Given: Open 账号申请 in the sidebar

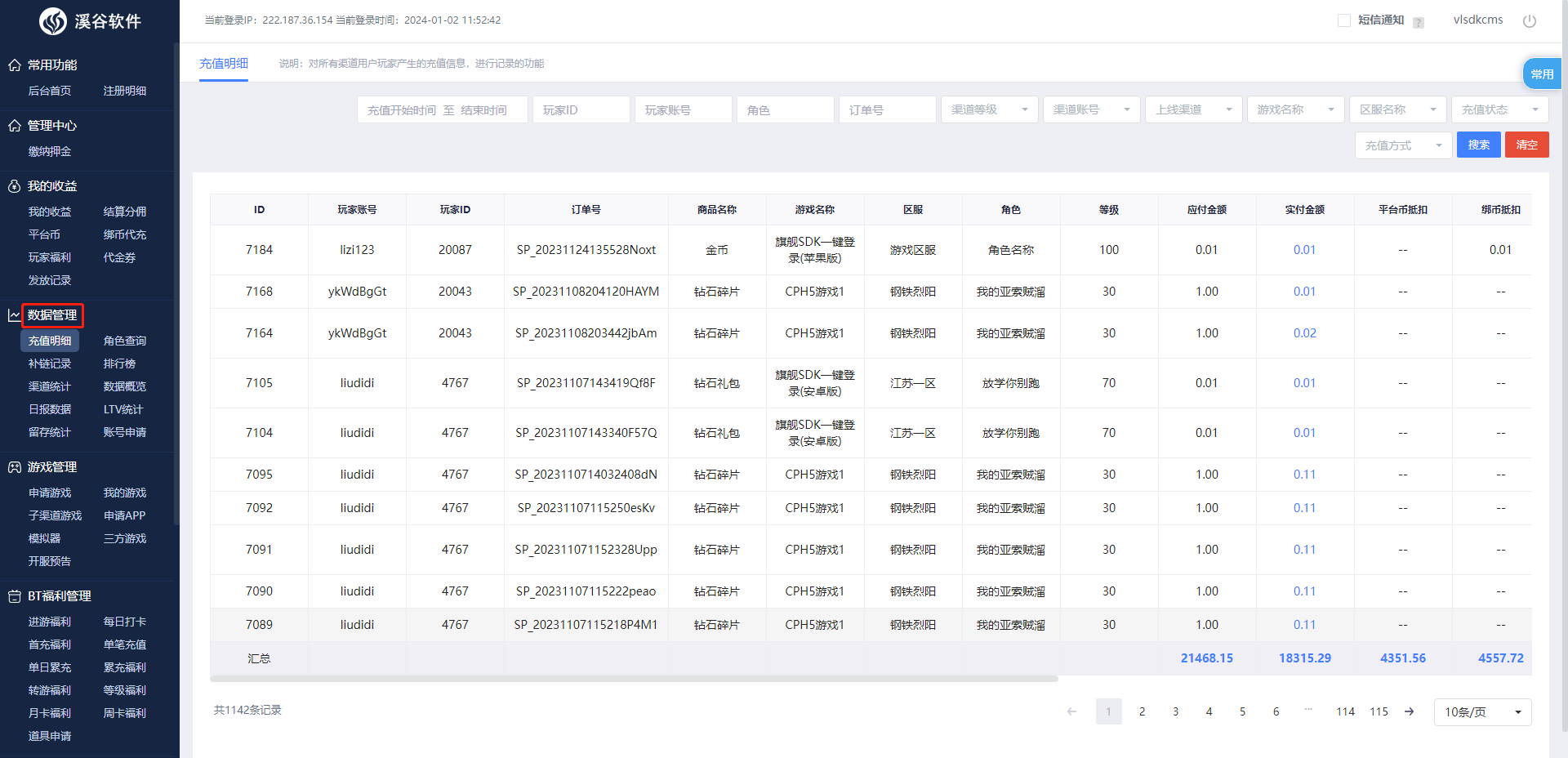Looking at the screenshot, I should [x=125, y=433].
